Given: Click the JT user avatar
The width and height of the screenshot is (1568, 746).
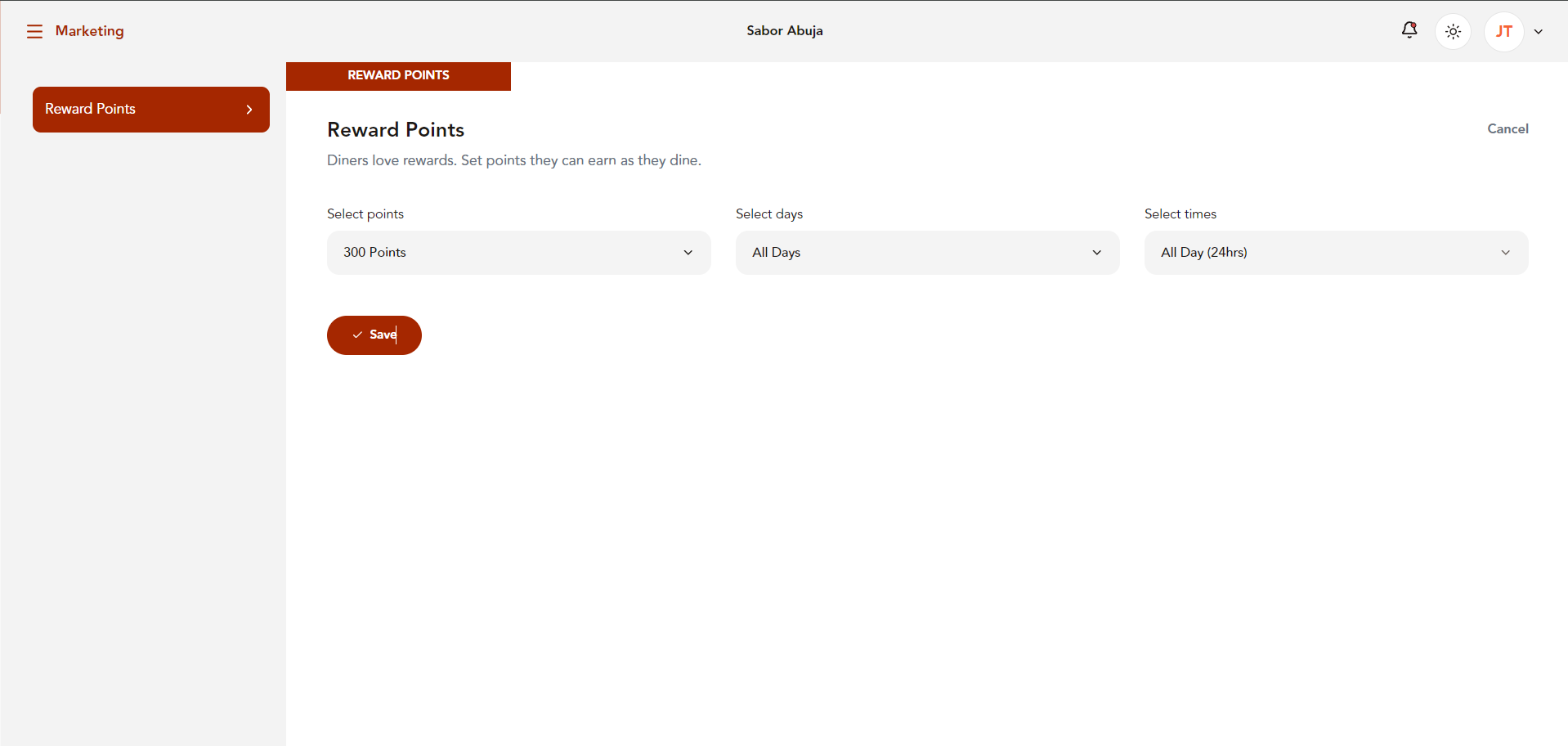Looking at the screenshot, I should [x=1503, y=31].
